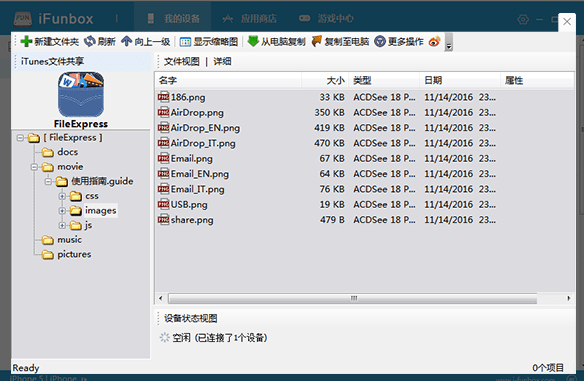This screenshot has height=381, width=584.
Task: Sort by Type column (类型)
Action: coord(384,80)
